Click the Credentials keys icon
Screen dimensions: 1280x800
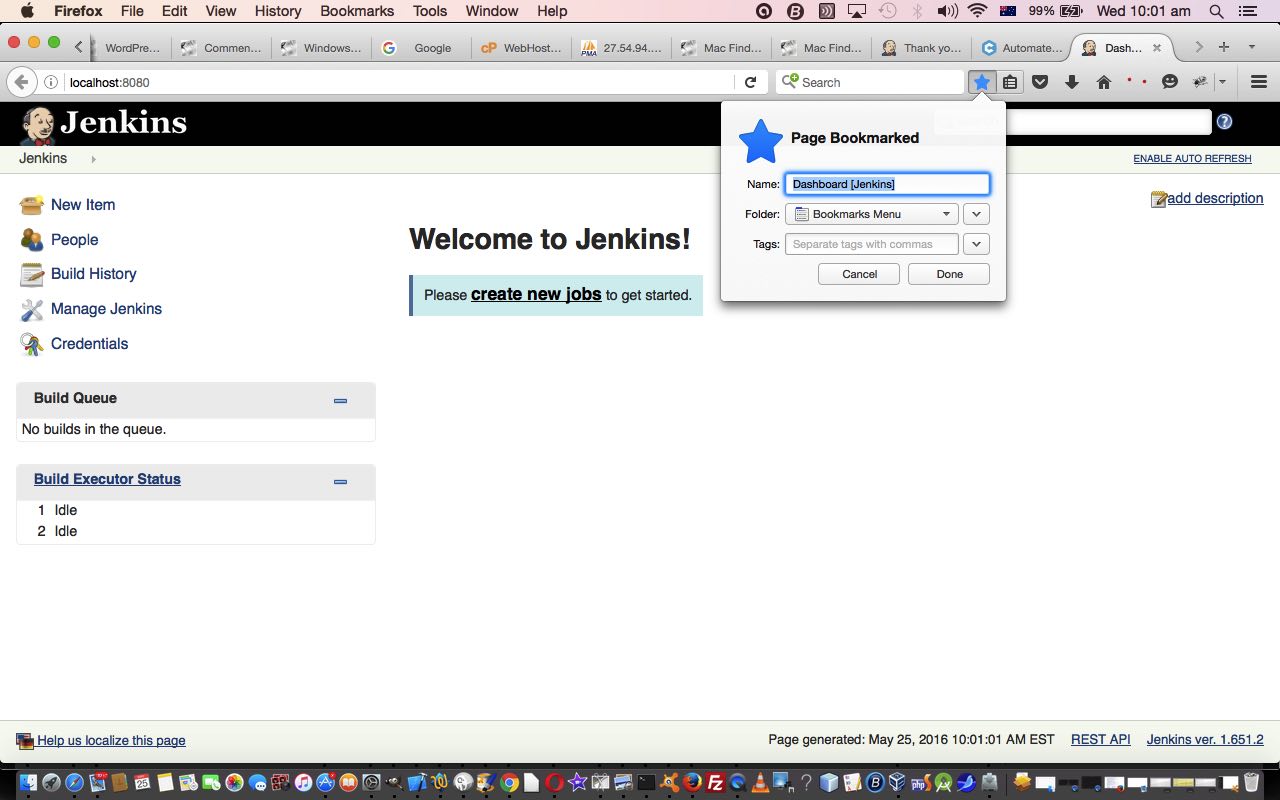point(32,344)
